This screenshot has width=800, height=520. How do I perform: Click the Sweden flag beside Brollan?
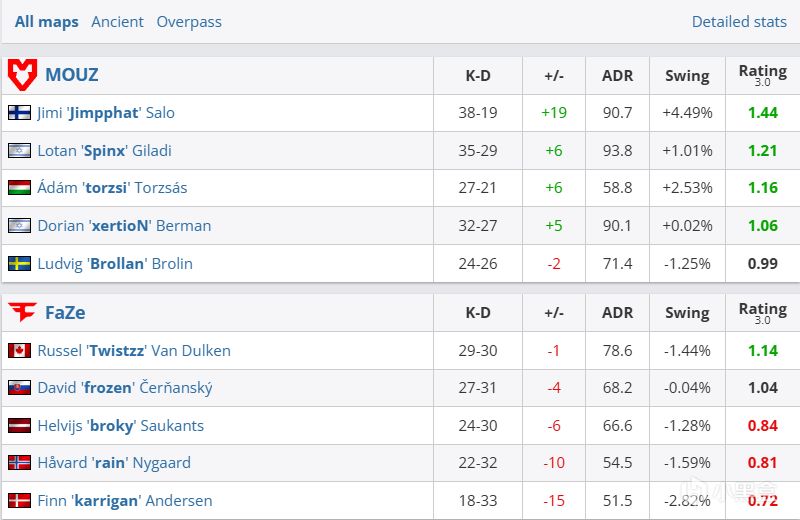coord(19,264)
